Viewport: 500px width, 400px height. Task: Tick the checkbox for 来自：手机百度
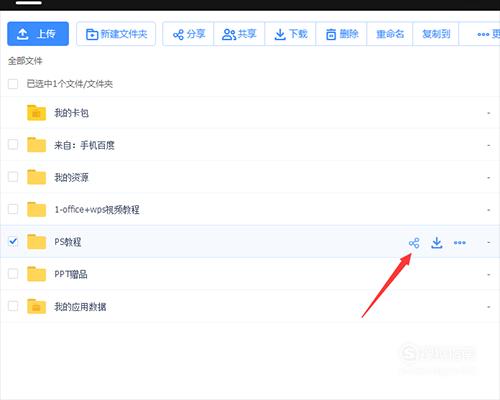(13, 145)
